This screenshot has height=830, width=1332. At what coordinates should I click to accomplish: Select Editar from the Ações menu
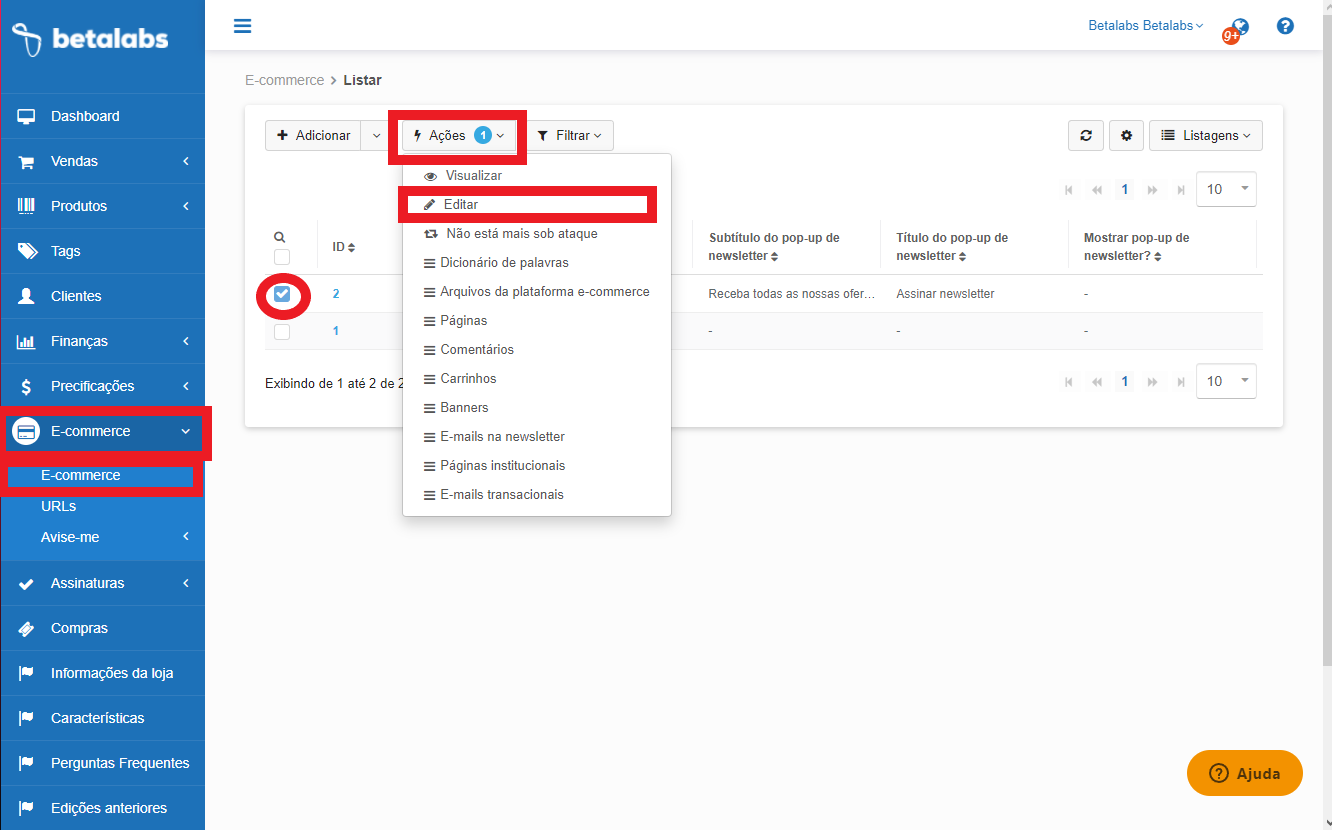pyautogui.click(x=461, y=204)
